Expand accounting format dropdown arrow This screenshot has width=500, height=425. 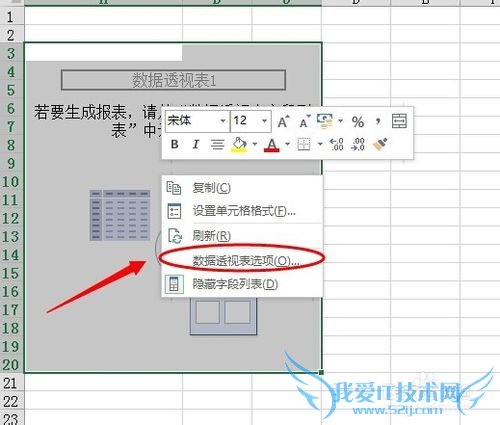click(x=340, y=121)
